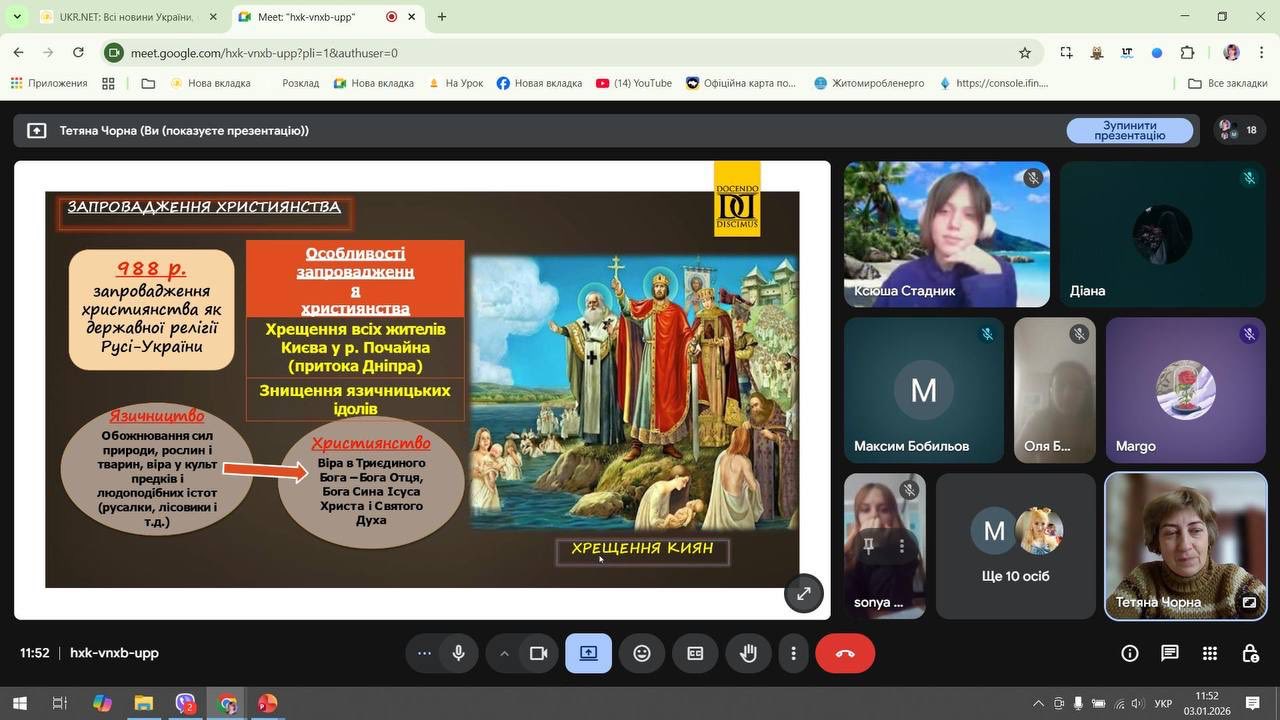This screenshot has height=720, width=1280.
Task: Open Chrome from taskbar
Action: pos(227,703)
